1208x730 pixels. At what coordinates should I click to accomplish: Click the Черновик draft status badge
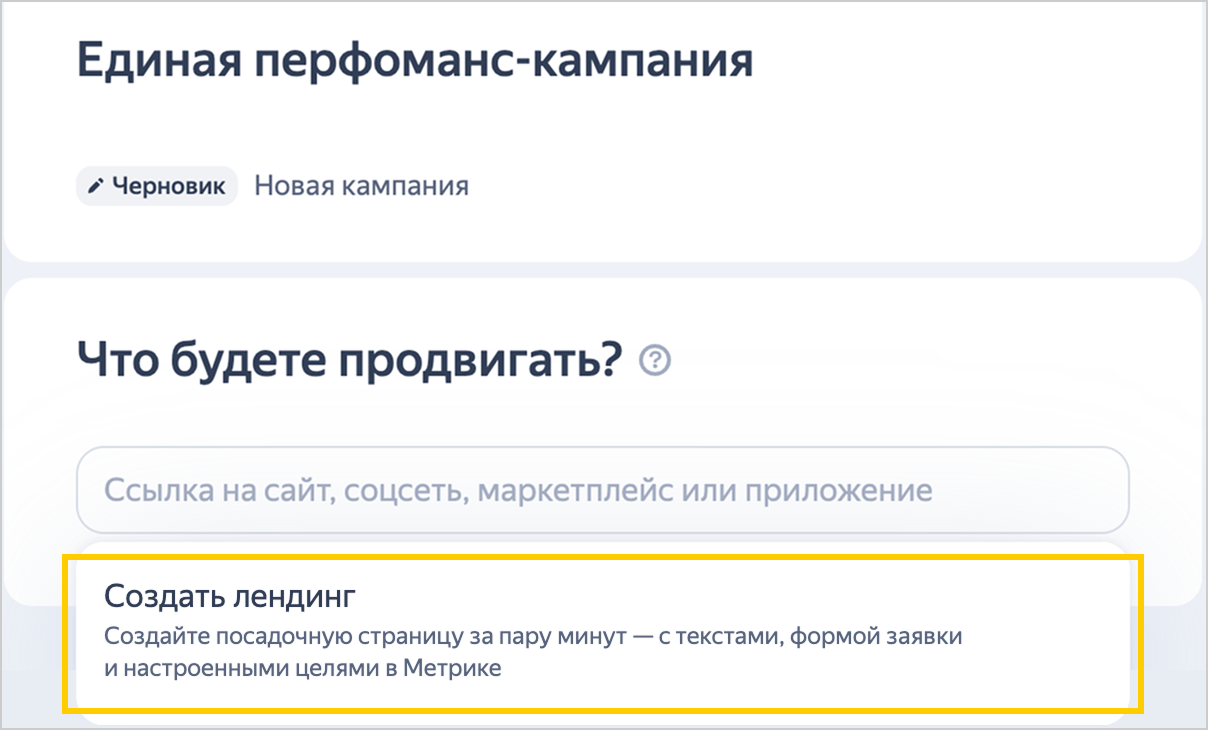point(157,186)
